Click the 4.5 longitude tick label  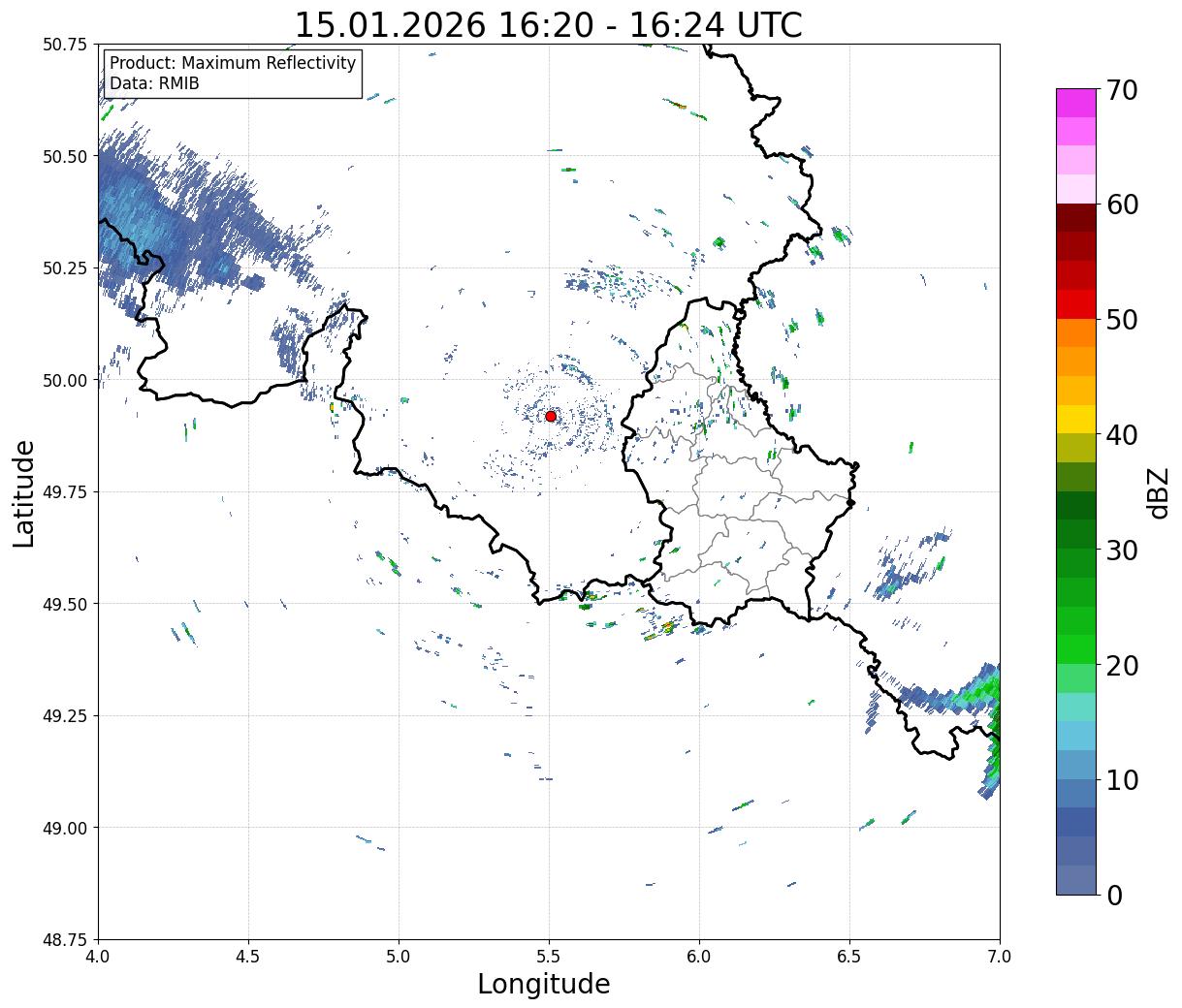(248, 957)
